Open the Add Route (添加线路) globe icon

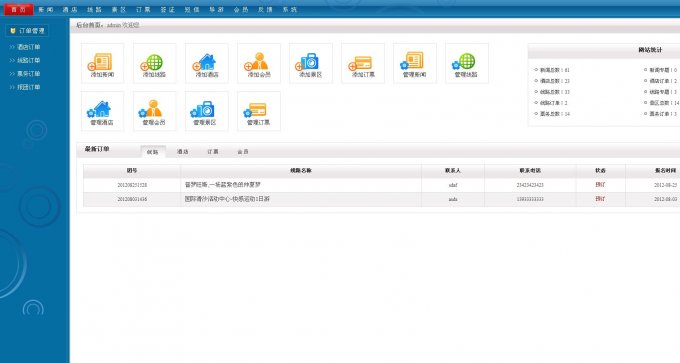coord(154,63)
